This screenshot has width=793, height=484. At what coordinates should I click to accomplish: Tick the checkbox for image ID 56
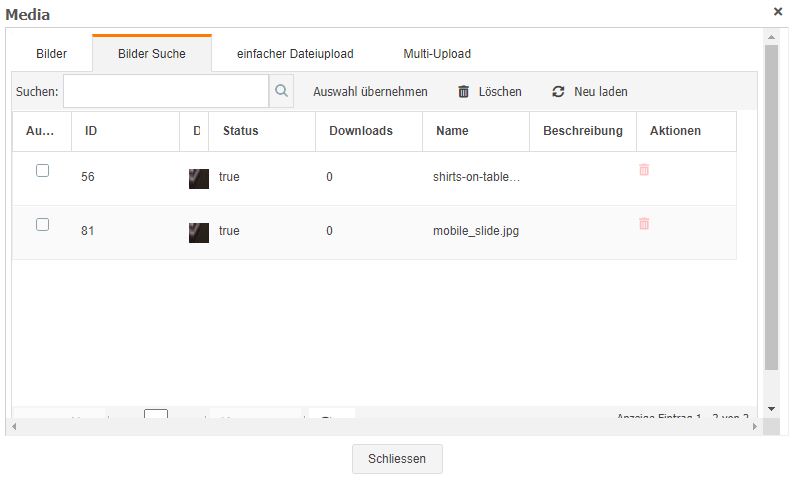(42, 171)
